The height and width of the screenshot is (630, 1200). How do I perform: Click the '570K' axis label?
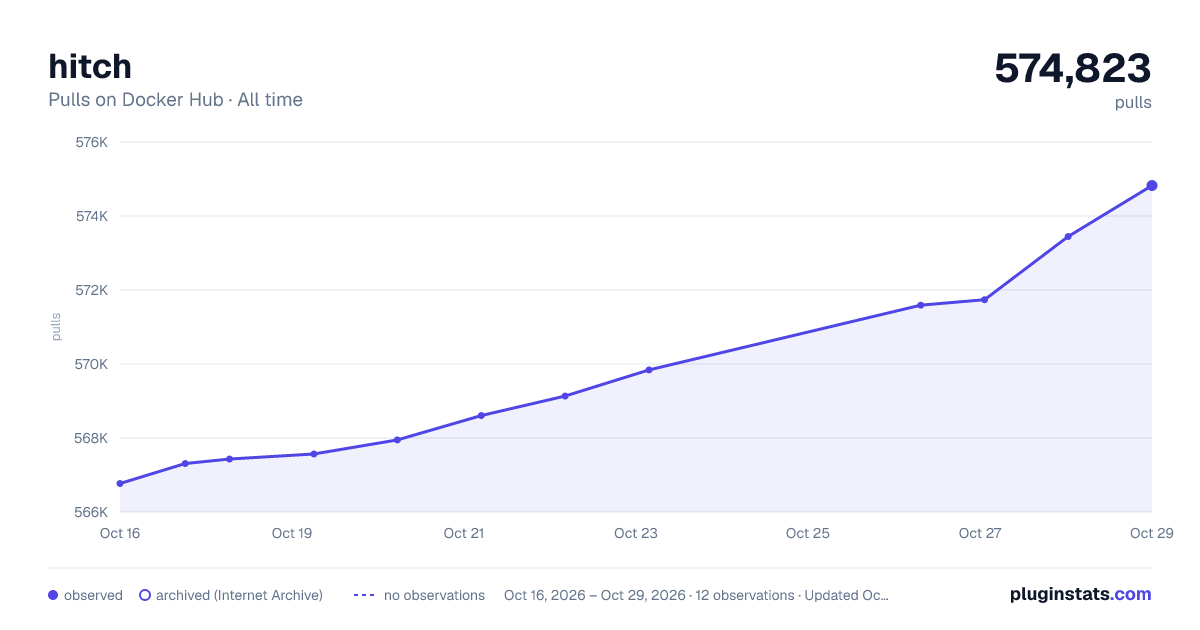pos(92,364)
